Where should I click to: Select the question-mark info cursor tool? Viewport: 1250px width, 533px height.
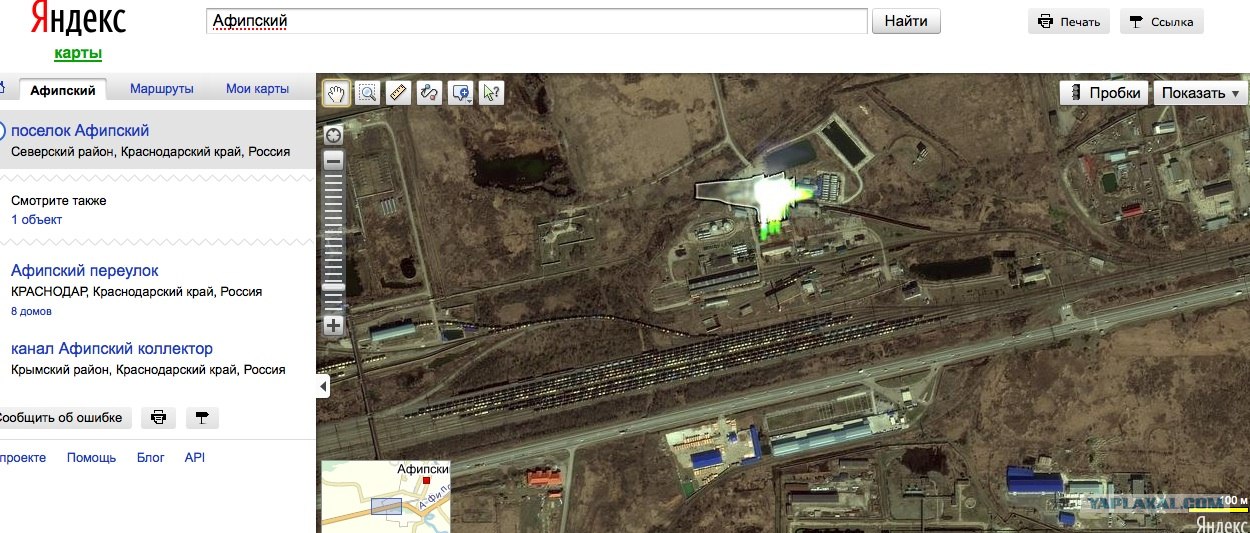491,93
